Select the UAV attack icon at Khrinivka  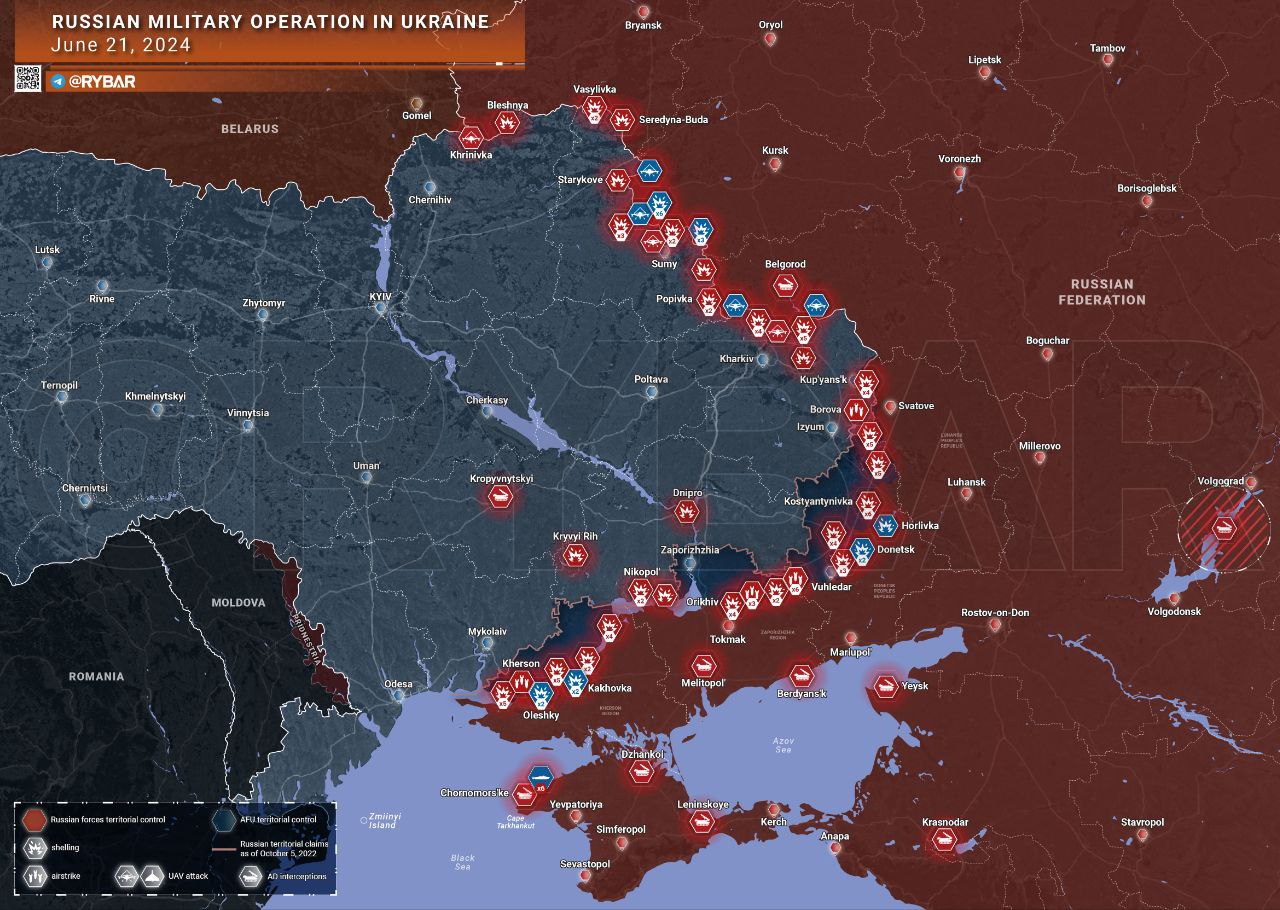(x=472, y=138)
